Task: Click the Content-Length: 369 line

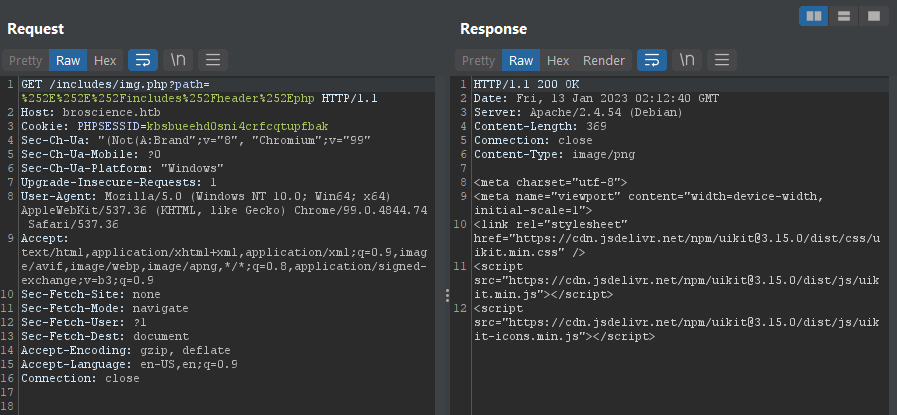Action: tap(540, 126)
